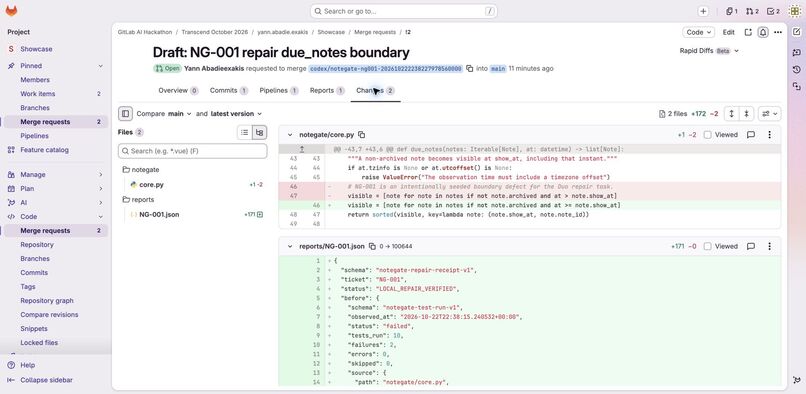Click the Search or go to field
Image resolution: width=806 pixels, height=394 pixels.
tap(404, 11)
